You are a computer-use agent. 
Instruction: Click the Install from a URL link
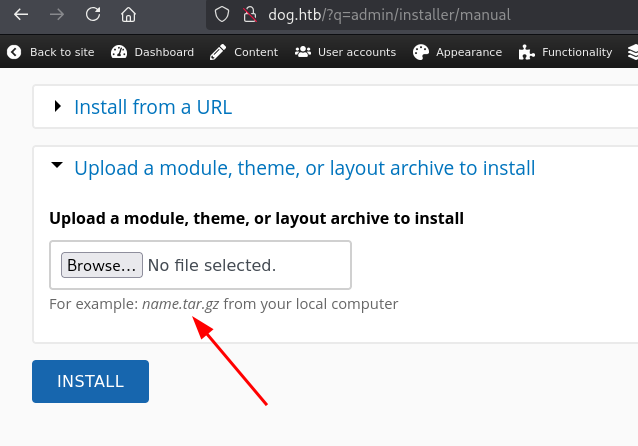tap(153, 107)
